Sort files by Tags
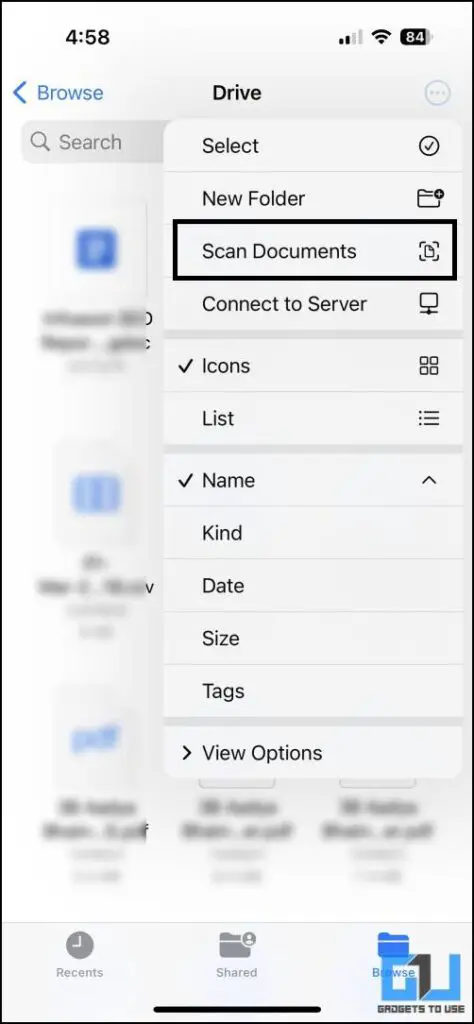 (x=313, y=691)
